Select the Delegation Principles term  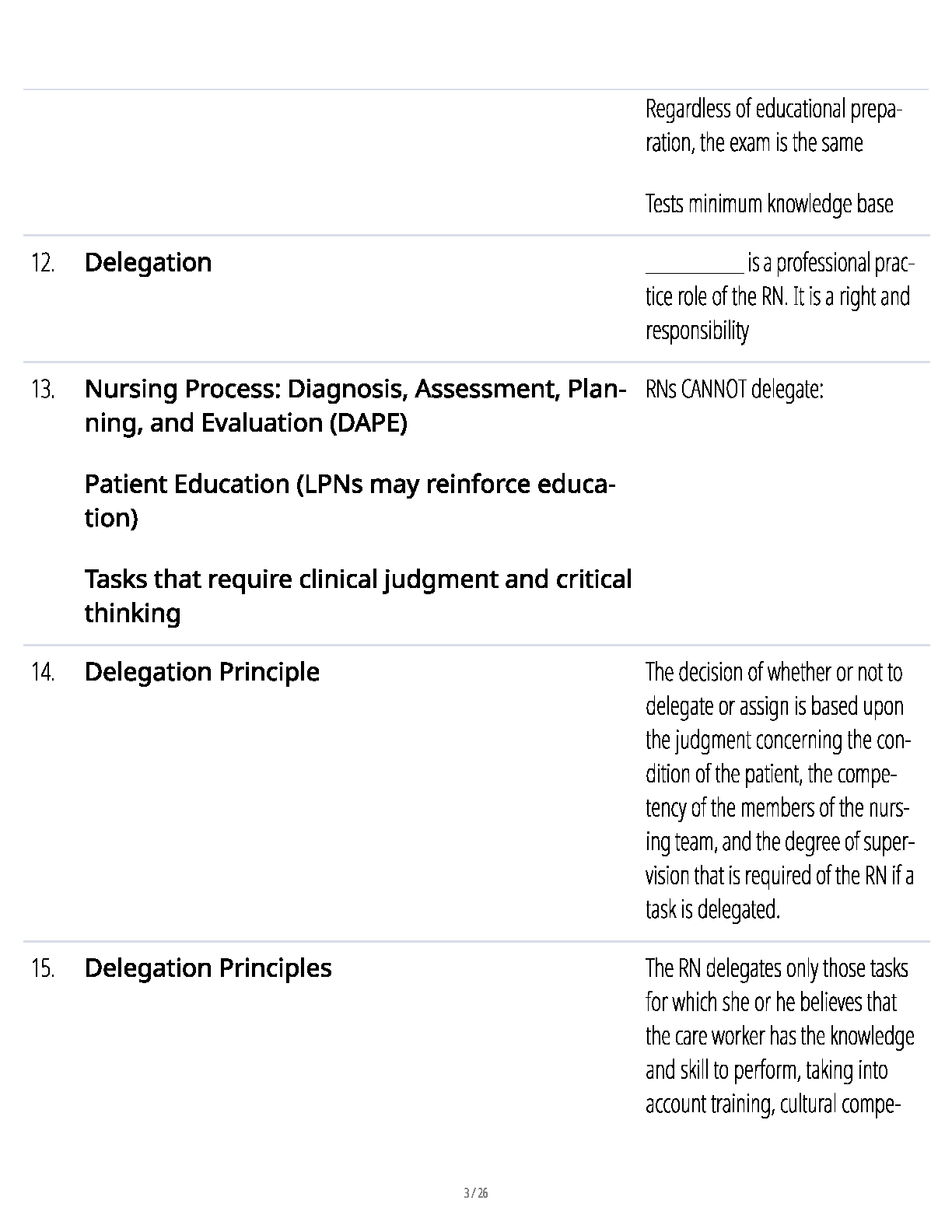pos(208,968)
